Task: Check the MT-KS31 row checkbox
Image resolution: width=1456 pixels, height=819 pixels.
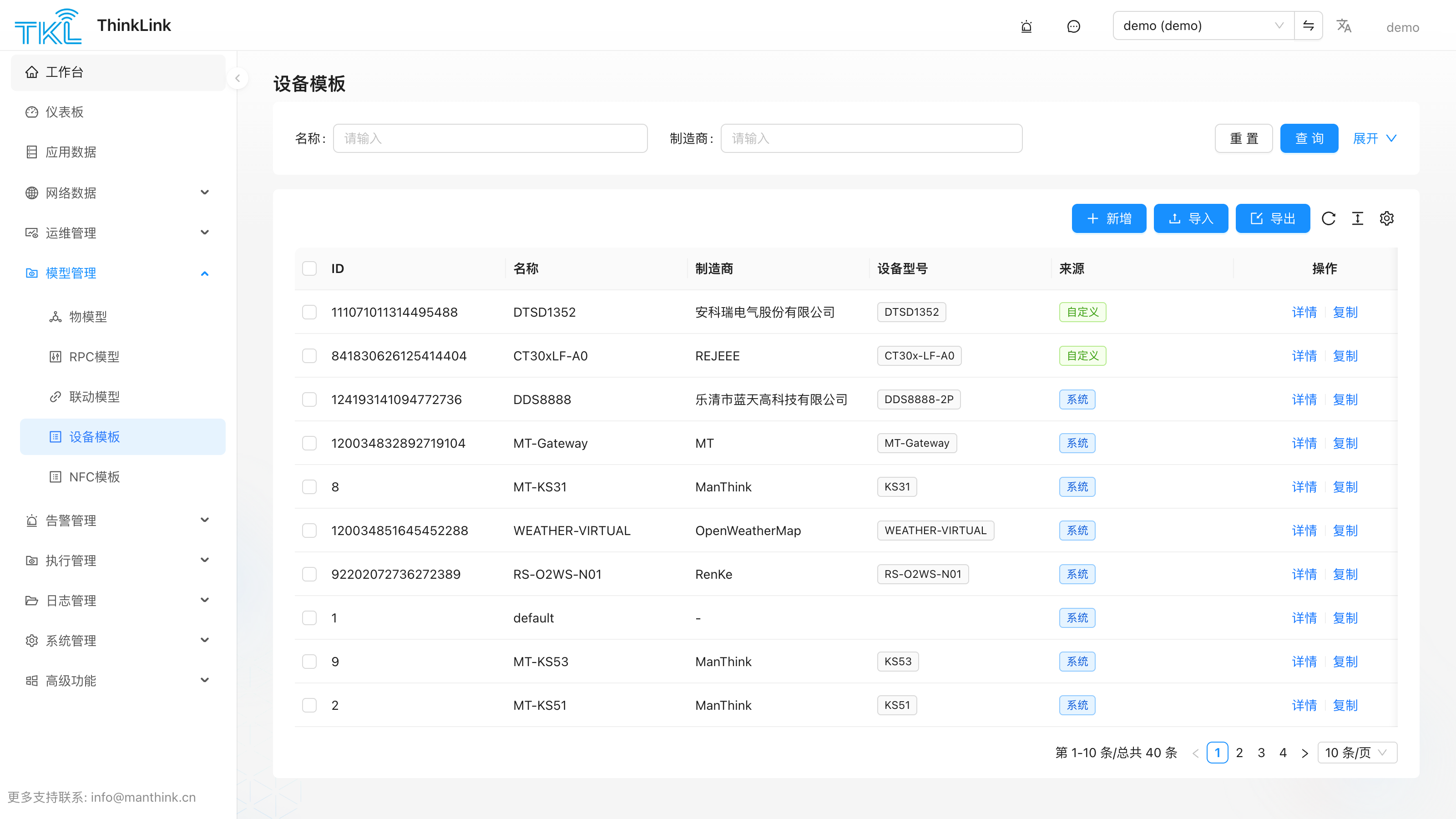Action: [309, 487]
